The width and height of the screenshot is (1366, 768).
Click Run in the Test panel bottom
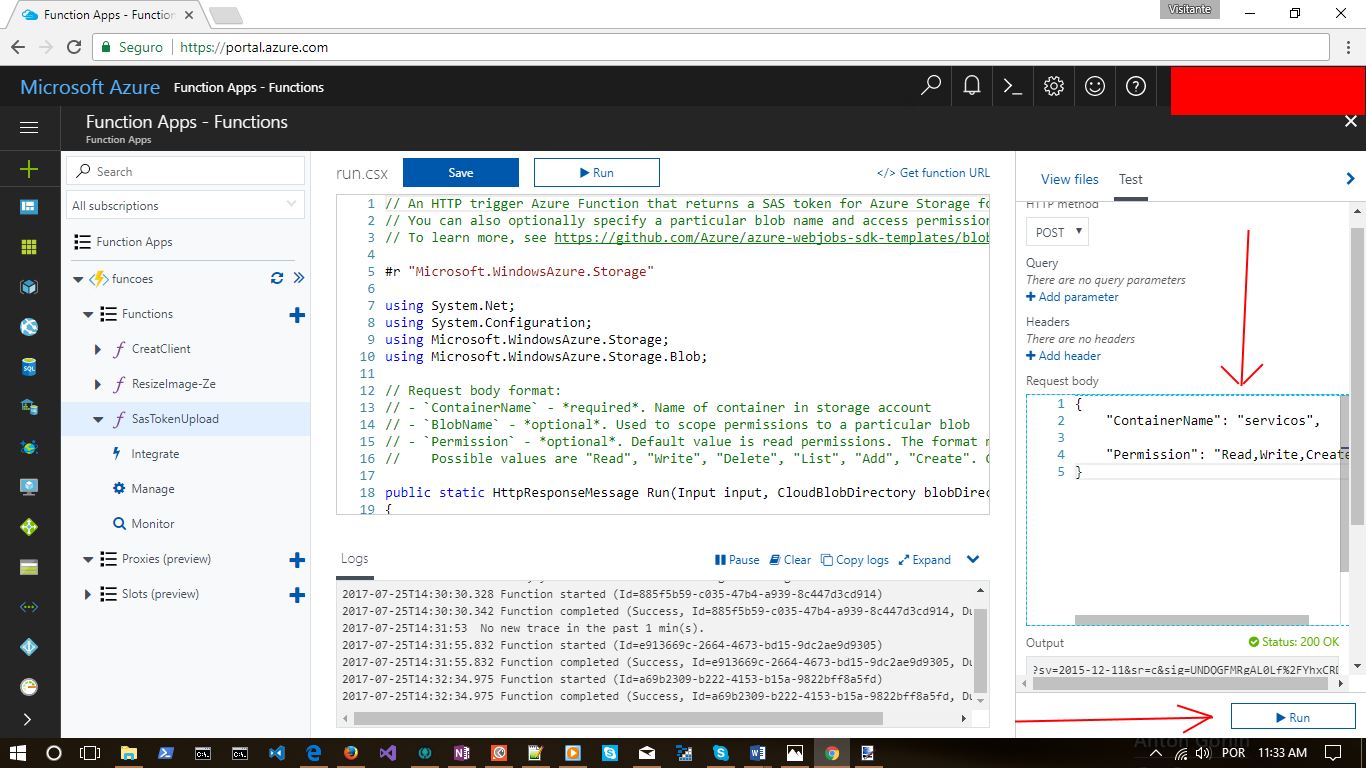tap(1293, 717)
